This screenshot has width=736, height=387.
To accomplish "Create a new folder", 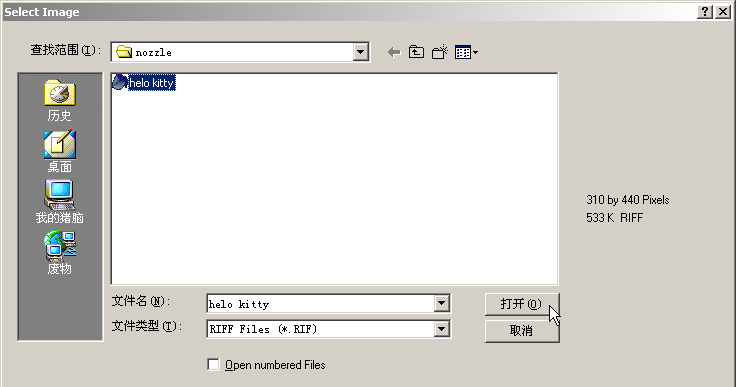I will (x=440, y=52).
